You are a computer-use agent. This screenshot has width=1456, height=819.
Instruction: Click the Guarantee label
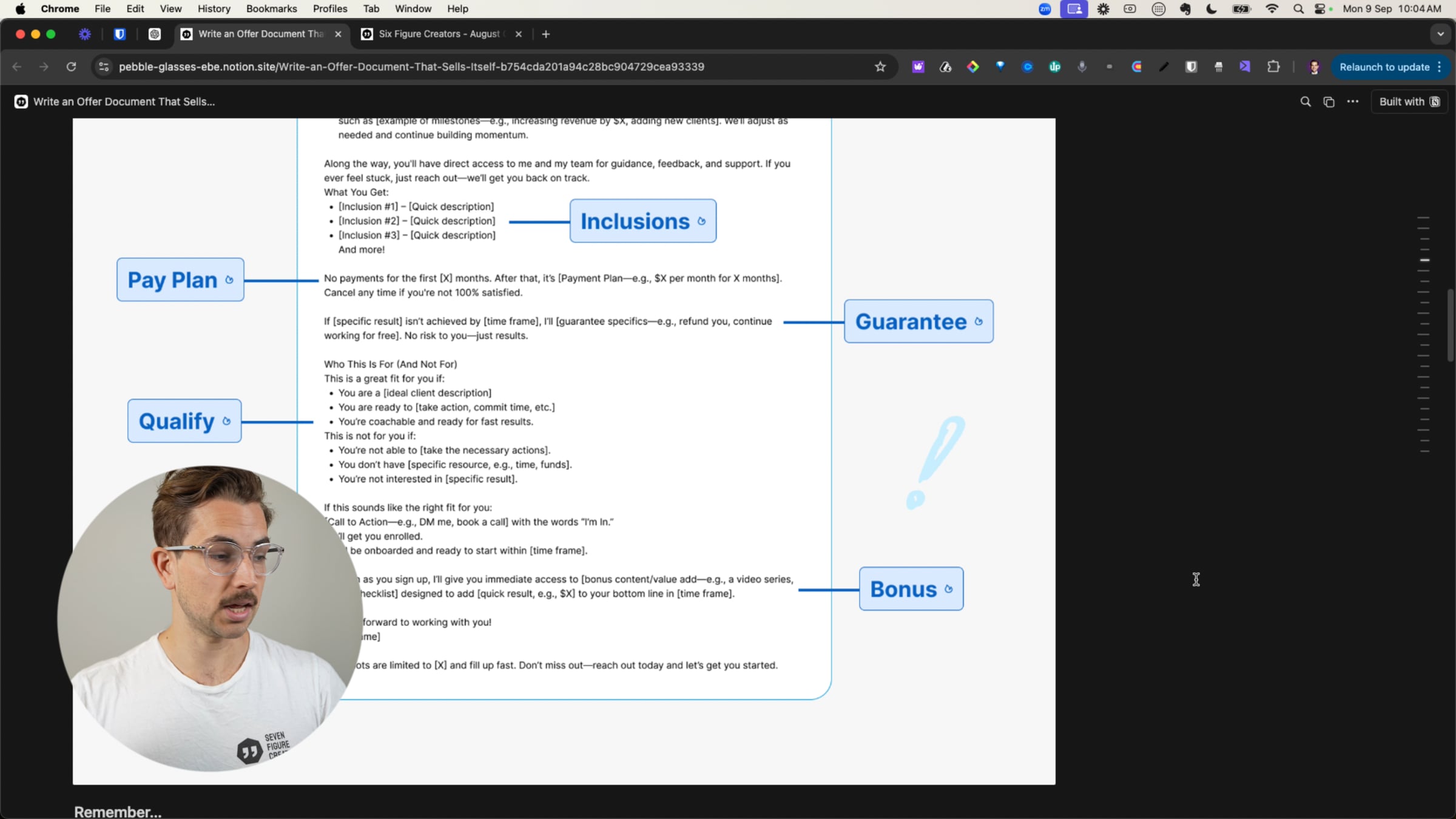pyautogui.click(x=918, y=321)
